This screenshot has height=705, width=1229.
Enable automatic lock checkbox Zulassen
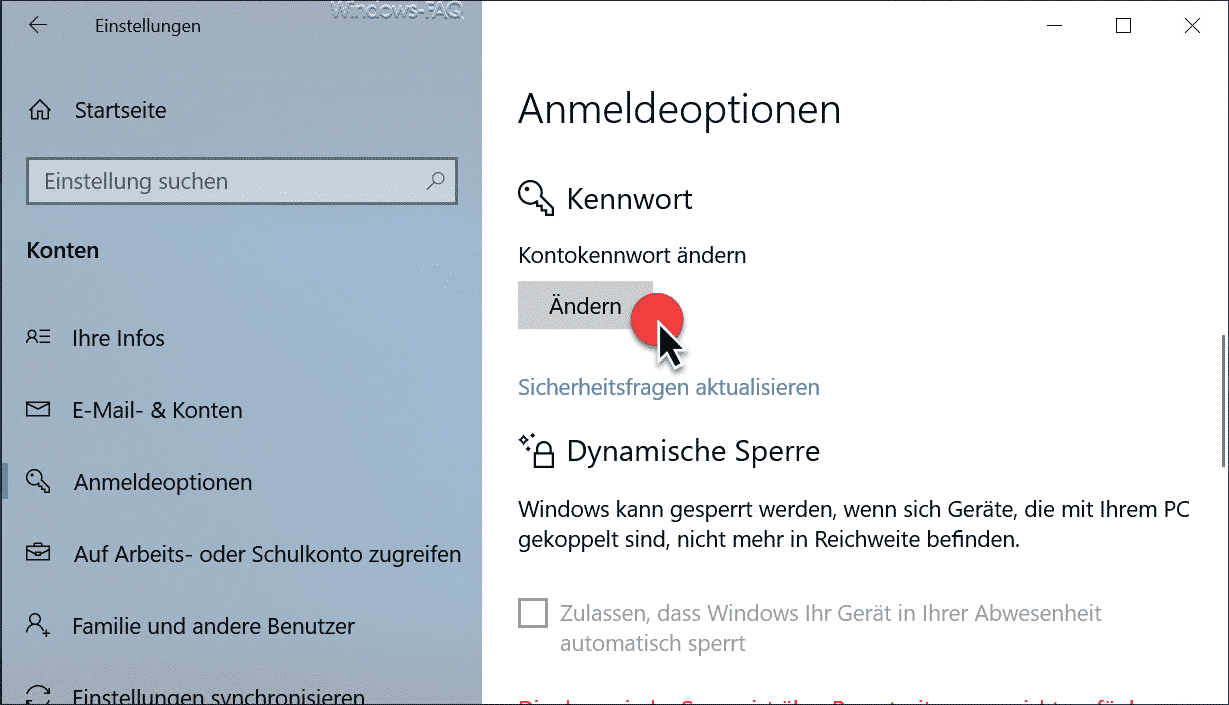[533, 613]
